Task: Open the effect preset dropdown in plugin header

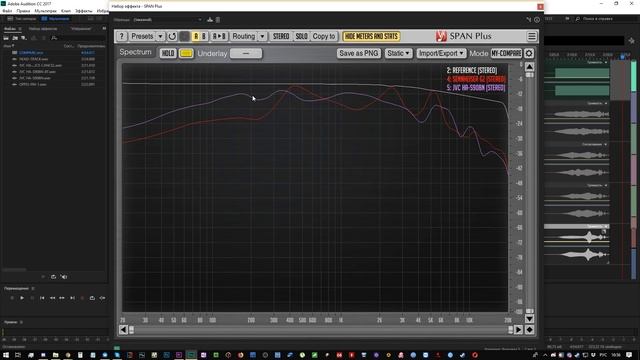Action: pyautogui.click(x=167, y=20)
